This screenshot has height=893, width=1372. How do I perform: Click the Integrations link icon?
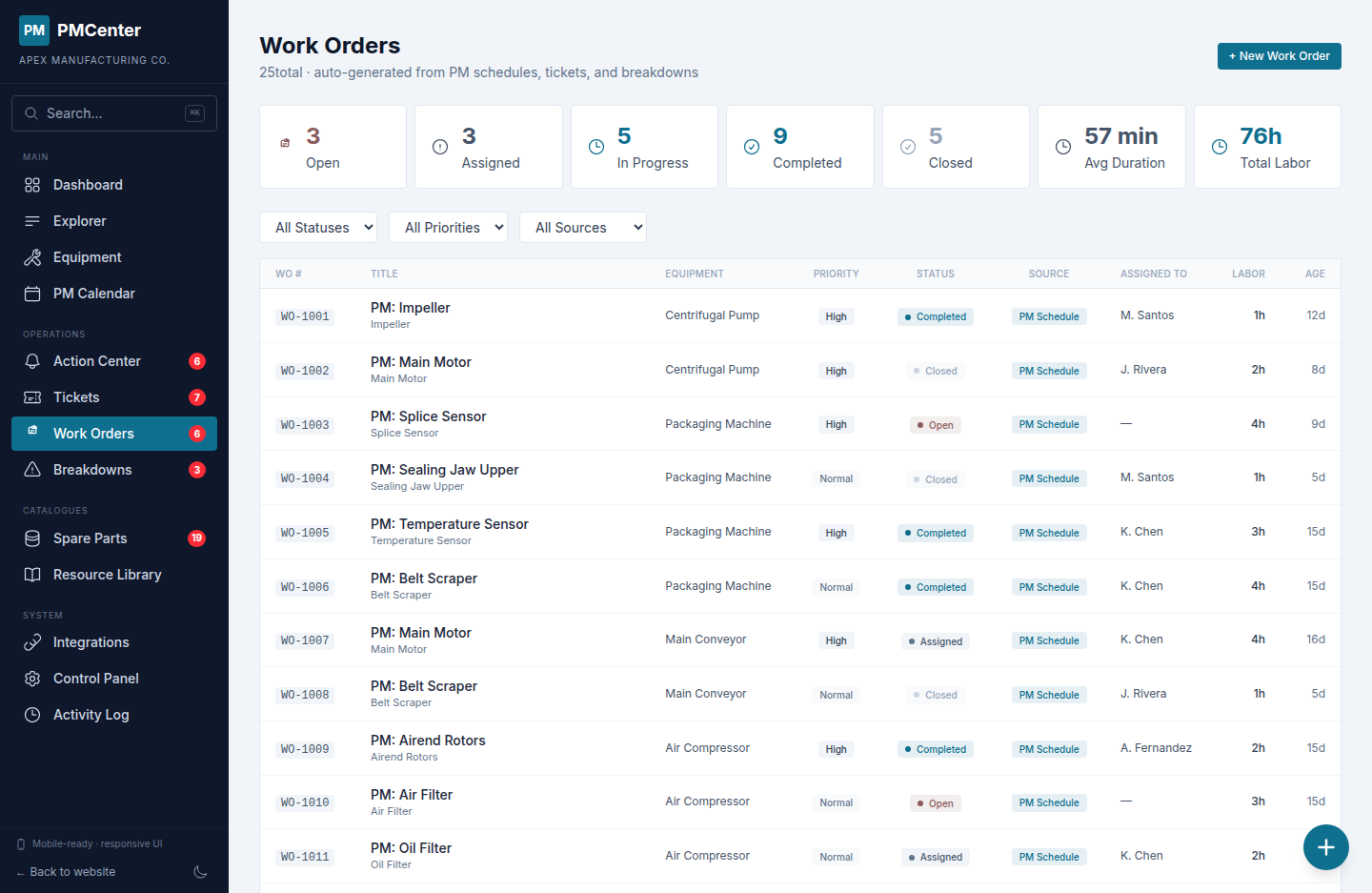click(x=32, y=642)
